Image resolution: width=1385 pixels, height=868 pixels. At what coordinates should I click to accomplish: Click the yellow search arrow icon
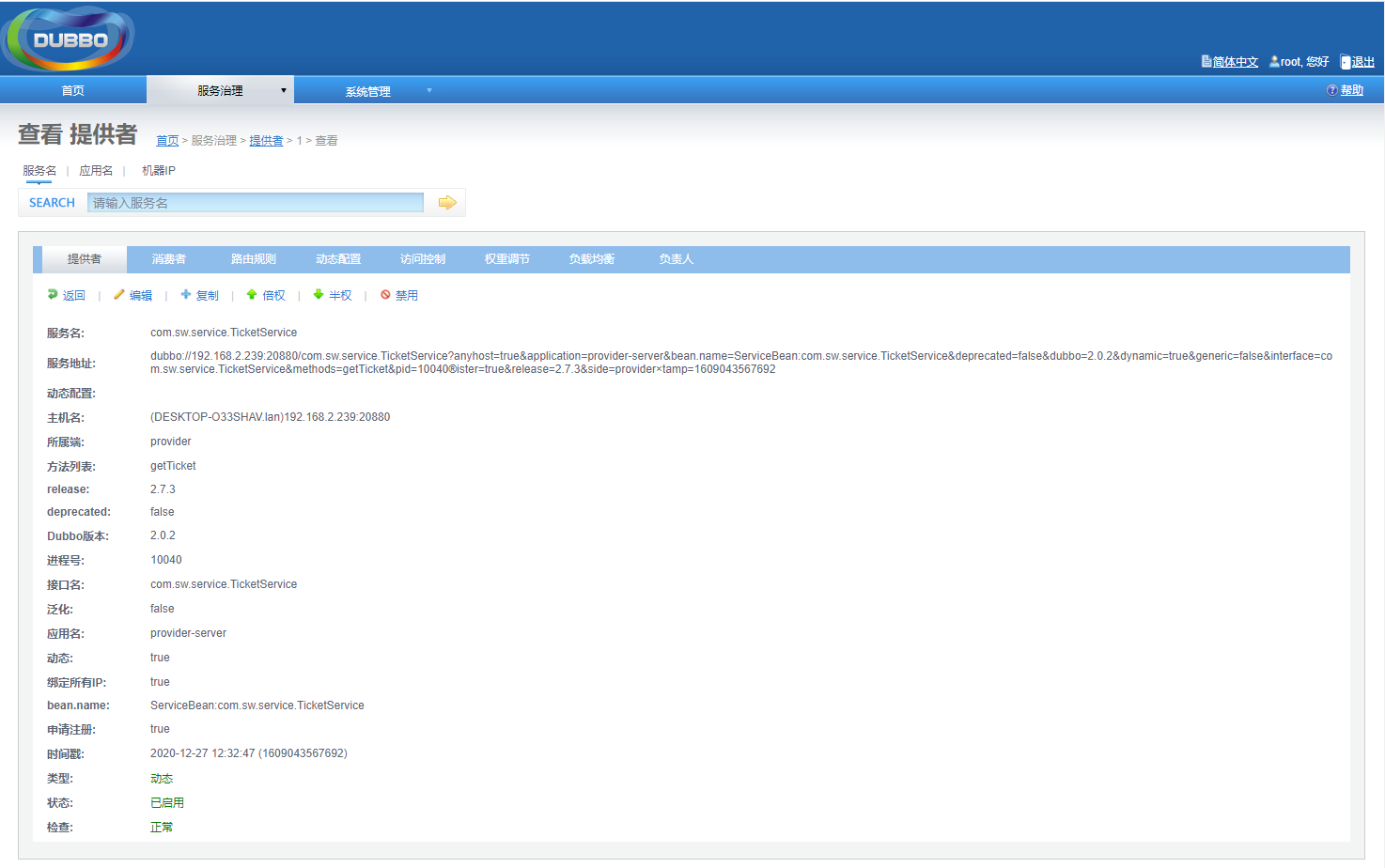pyautogui.click(x=447, y=203)
